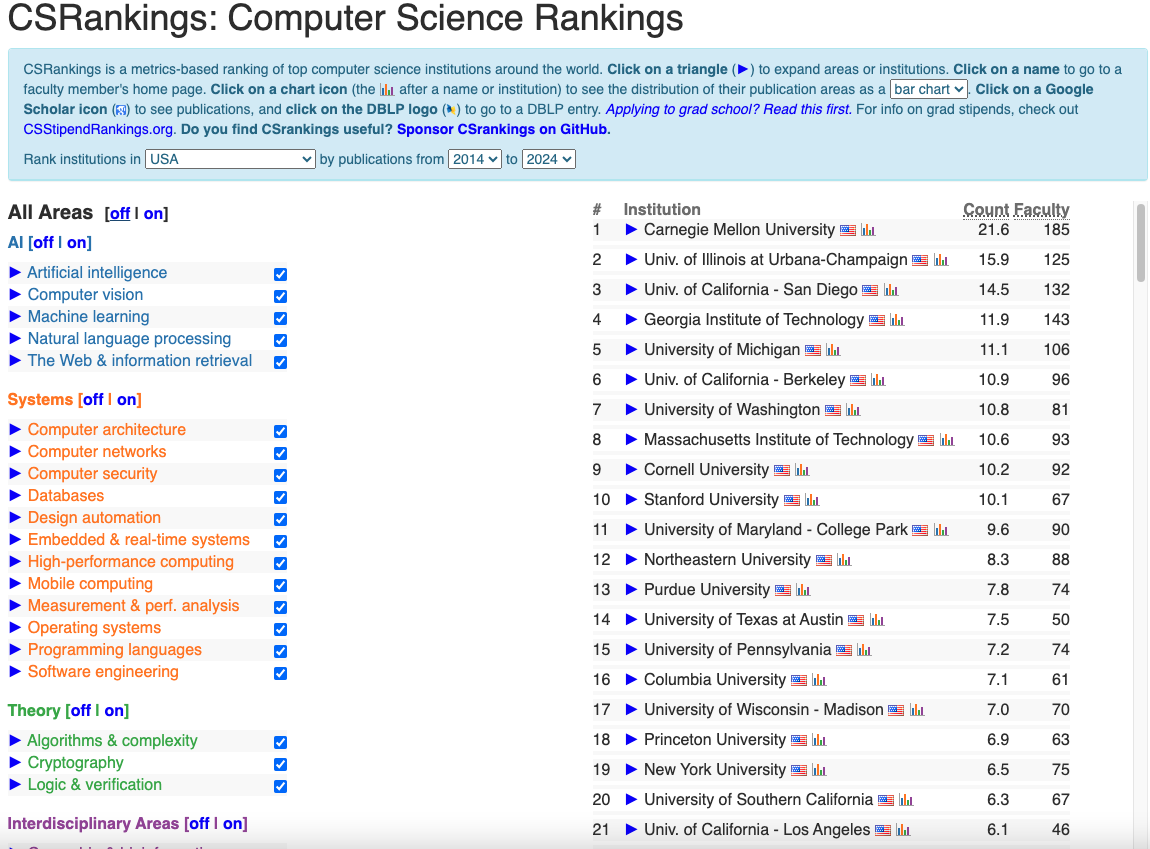Open the chart icon for University of Michigan
The image size is (1150, 849).
[834, 350]
